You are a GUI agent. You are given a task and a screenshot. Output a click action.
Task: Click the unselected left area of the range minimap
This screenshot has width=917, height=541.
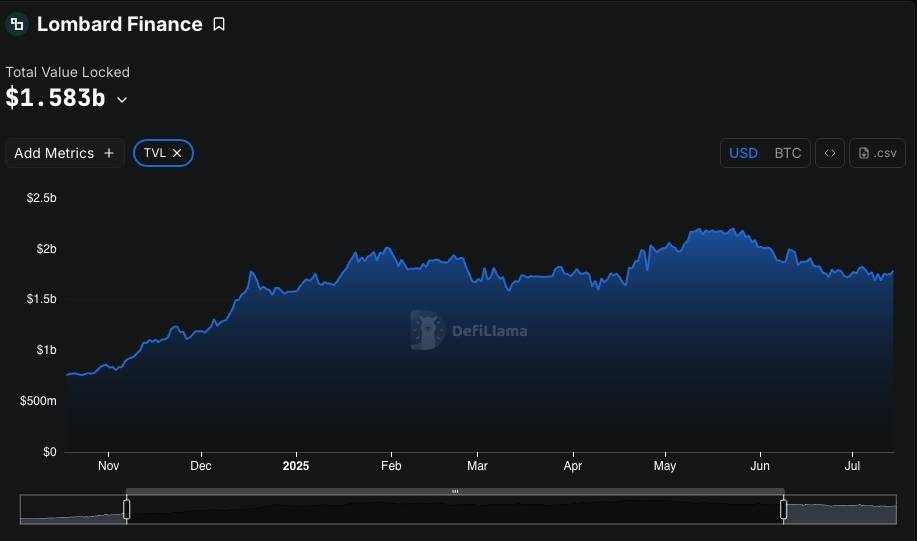point(72,509)
